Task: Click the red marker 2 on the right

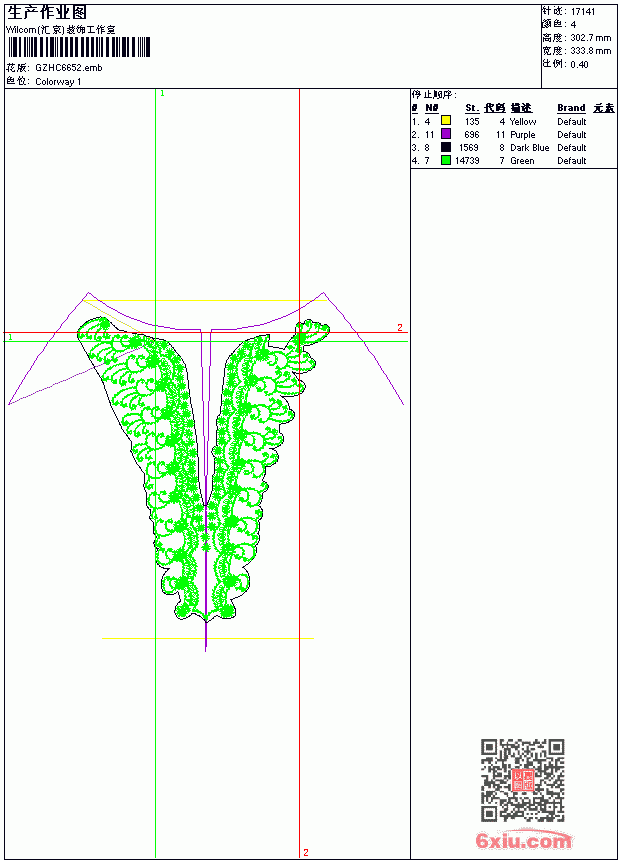Action: point(400,327)
